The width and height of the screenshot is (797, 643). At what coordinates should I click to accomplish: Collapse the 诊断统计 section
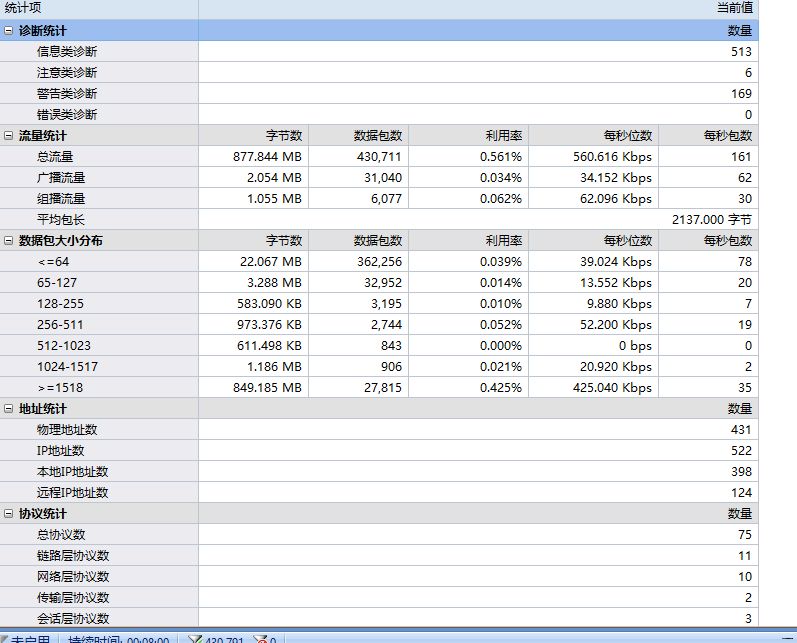pos(8,30)
